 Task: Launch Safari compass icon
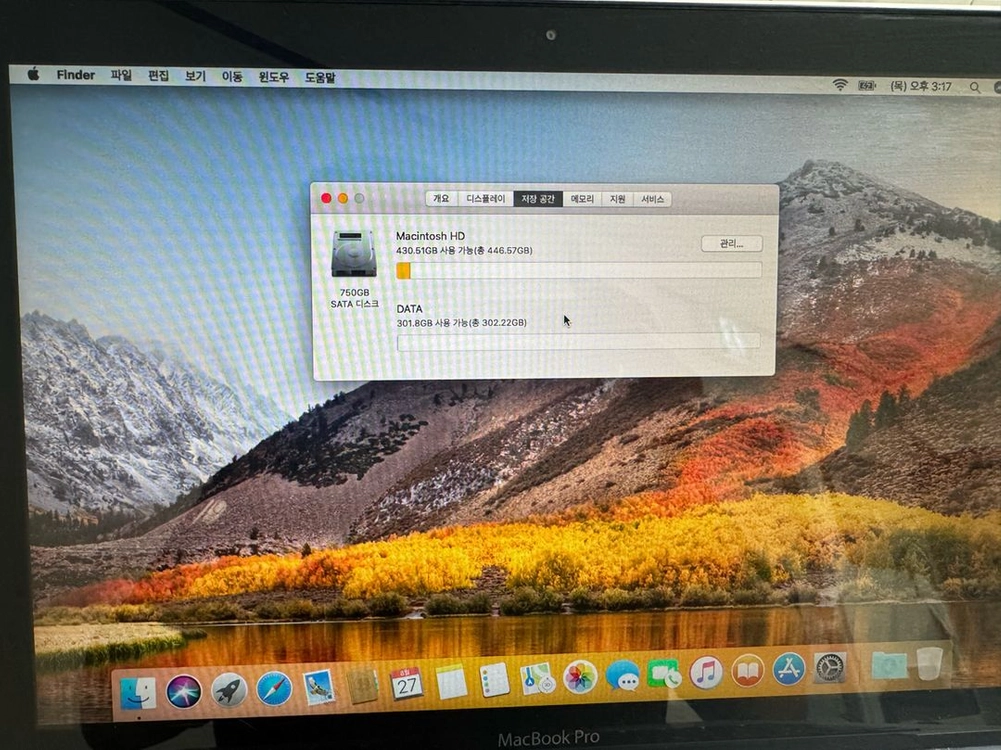[274, 689]
